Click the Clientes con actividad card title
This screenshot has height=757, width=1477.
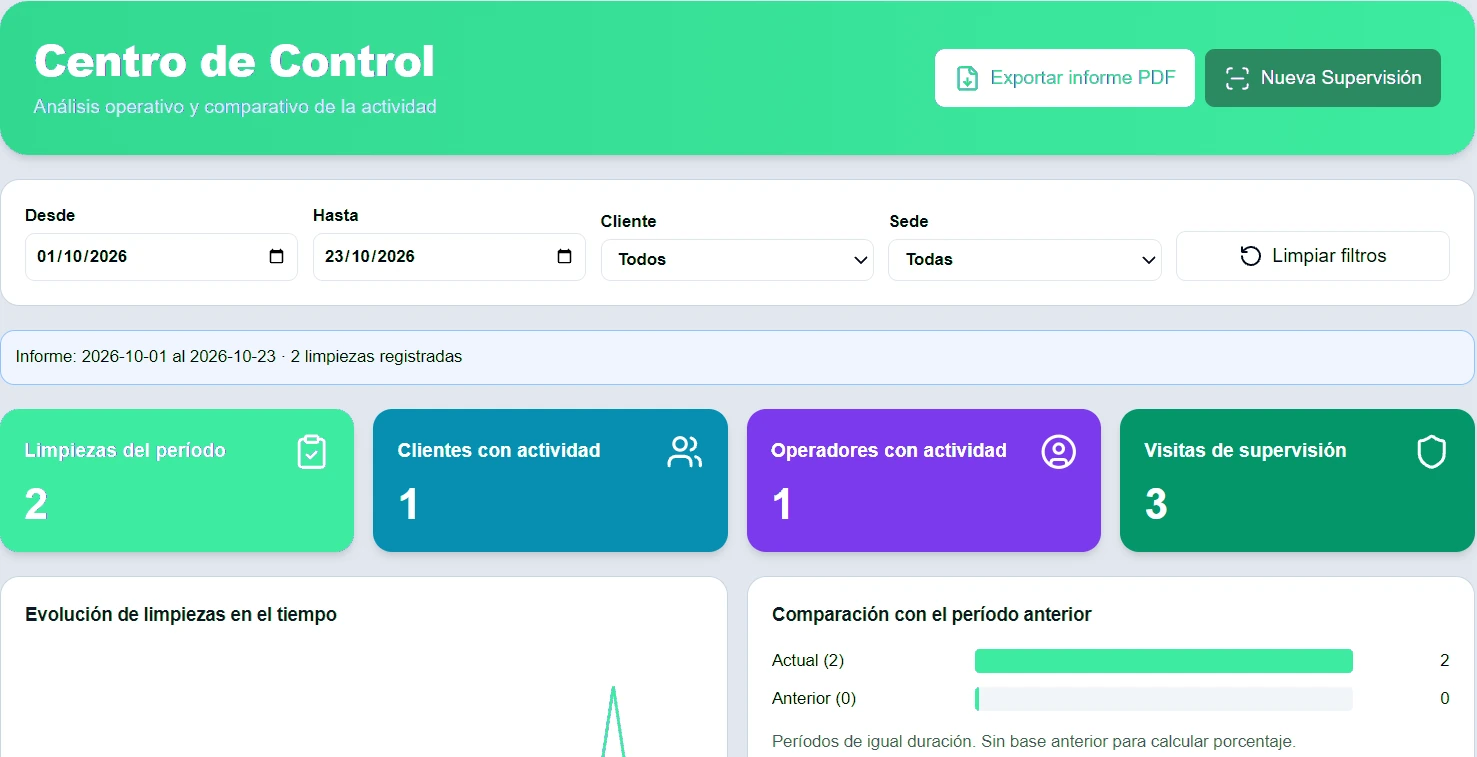click(x=499, y=451)
